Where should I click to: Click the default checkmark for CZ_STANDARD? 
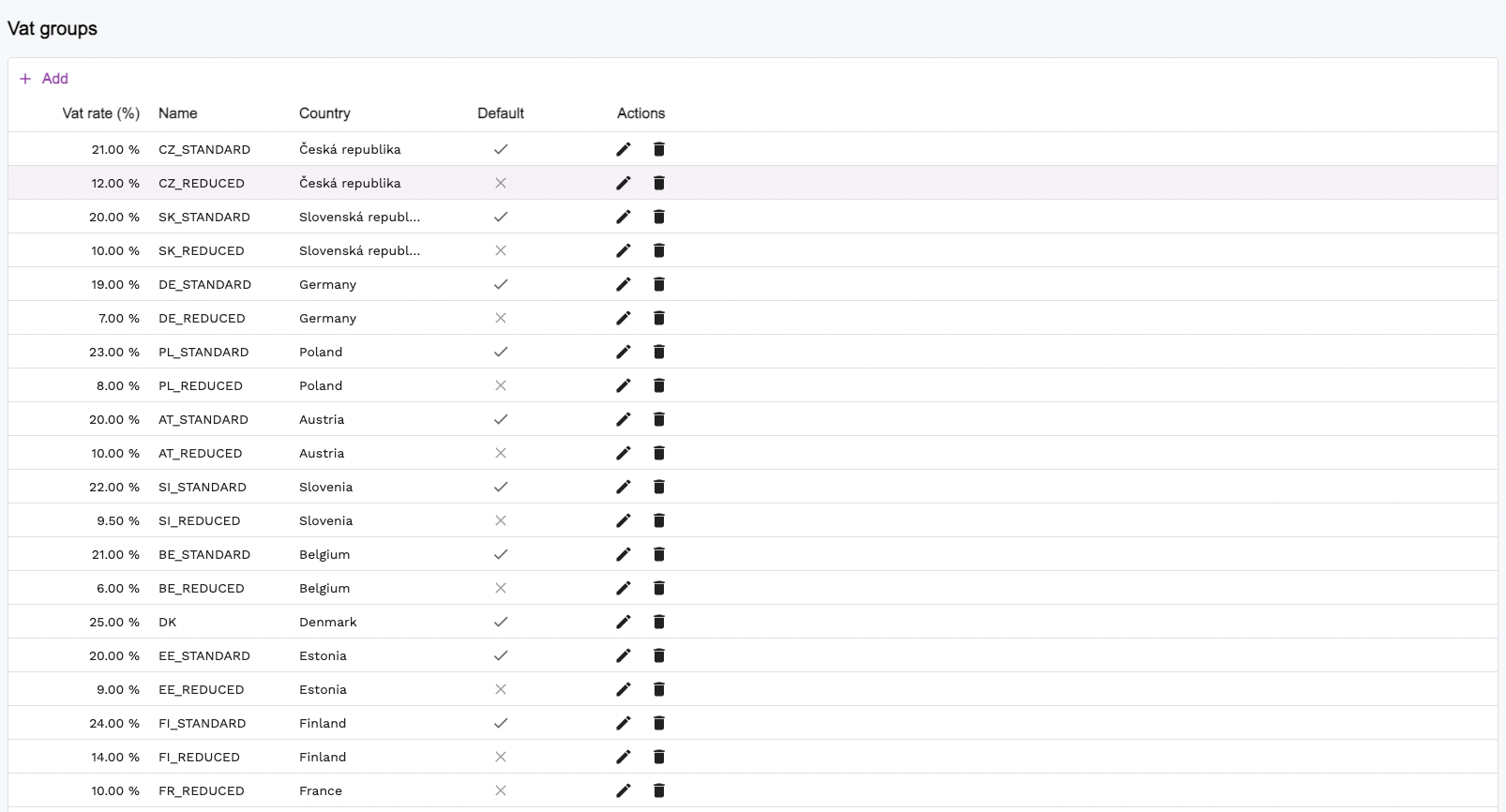(501, 149)
